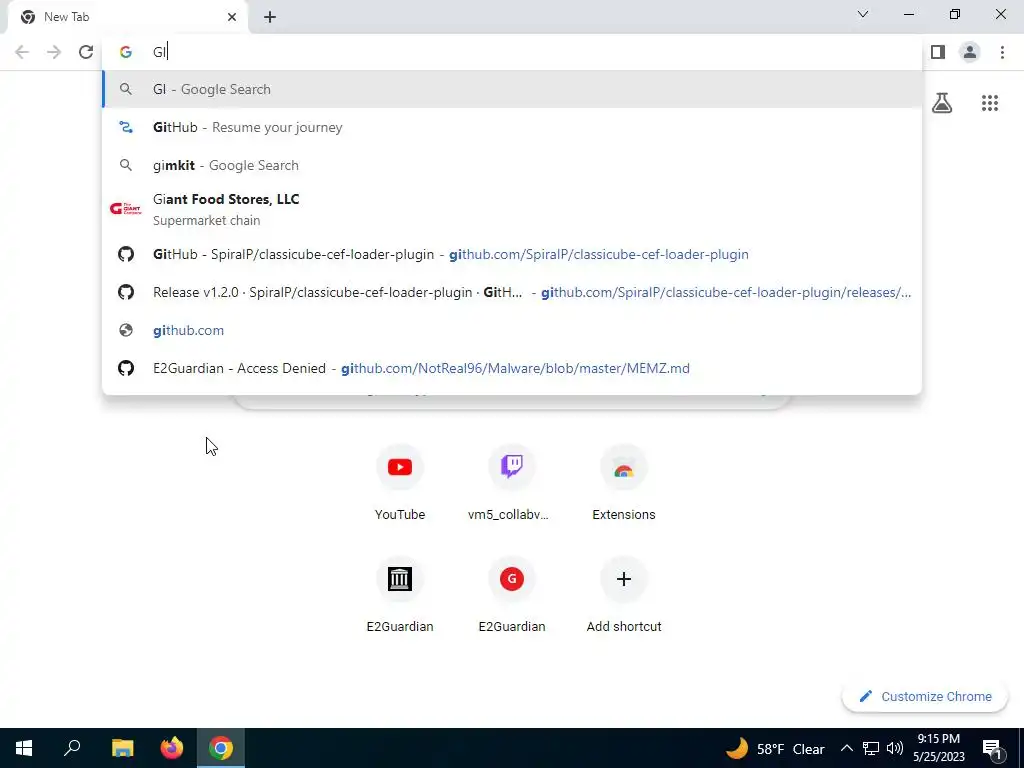Open E2Guardian shortcut with building icon
Screen dimensions: 1024x768
tap(400, 595)
